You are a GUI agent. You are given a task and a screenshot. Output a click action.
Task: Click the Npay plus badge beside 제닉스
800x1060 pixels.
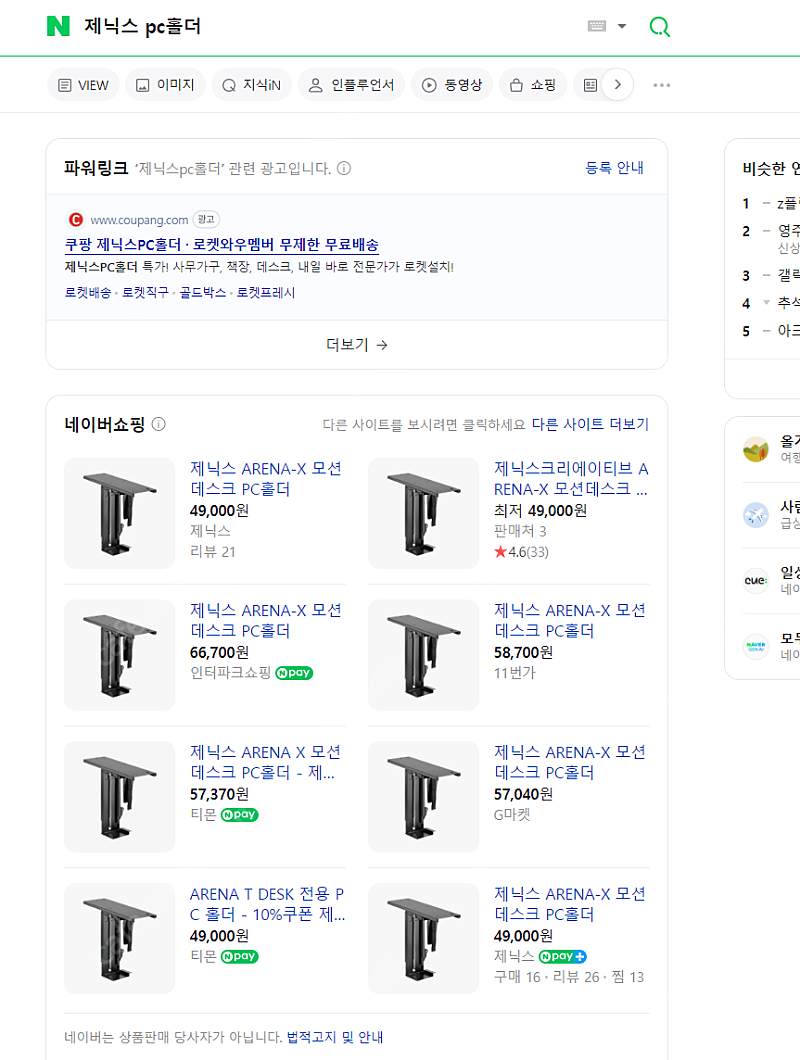click(x=563, y=957)
